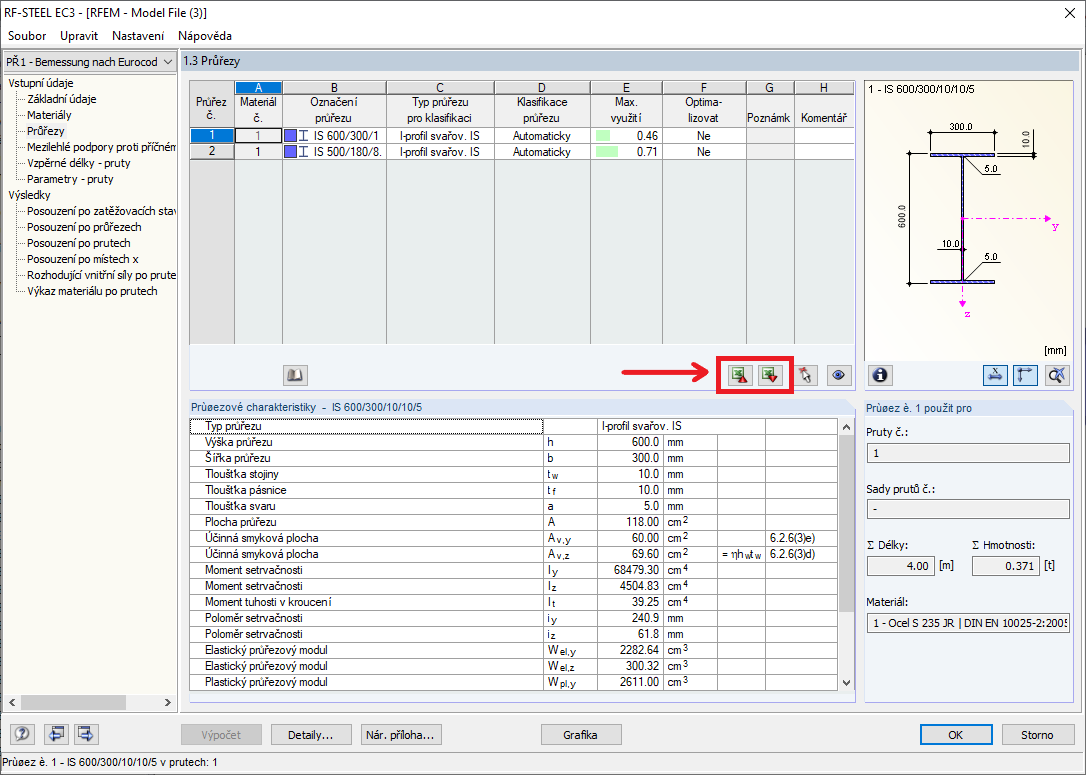Click the Detaily... button
The width and height of the screenshot is (1086, 775).
pos(310,735)
